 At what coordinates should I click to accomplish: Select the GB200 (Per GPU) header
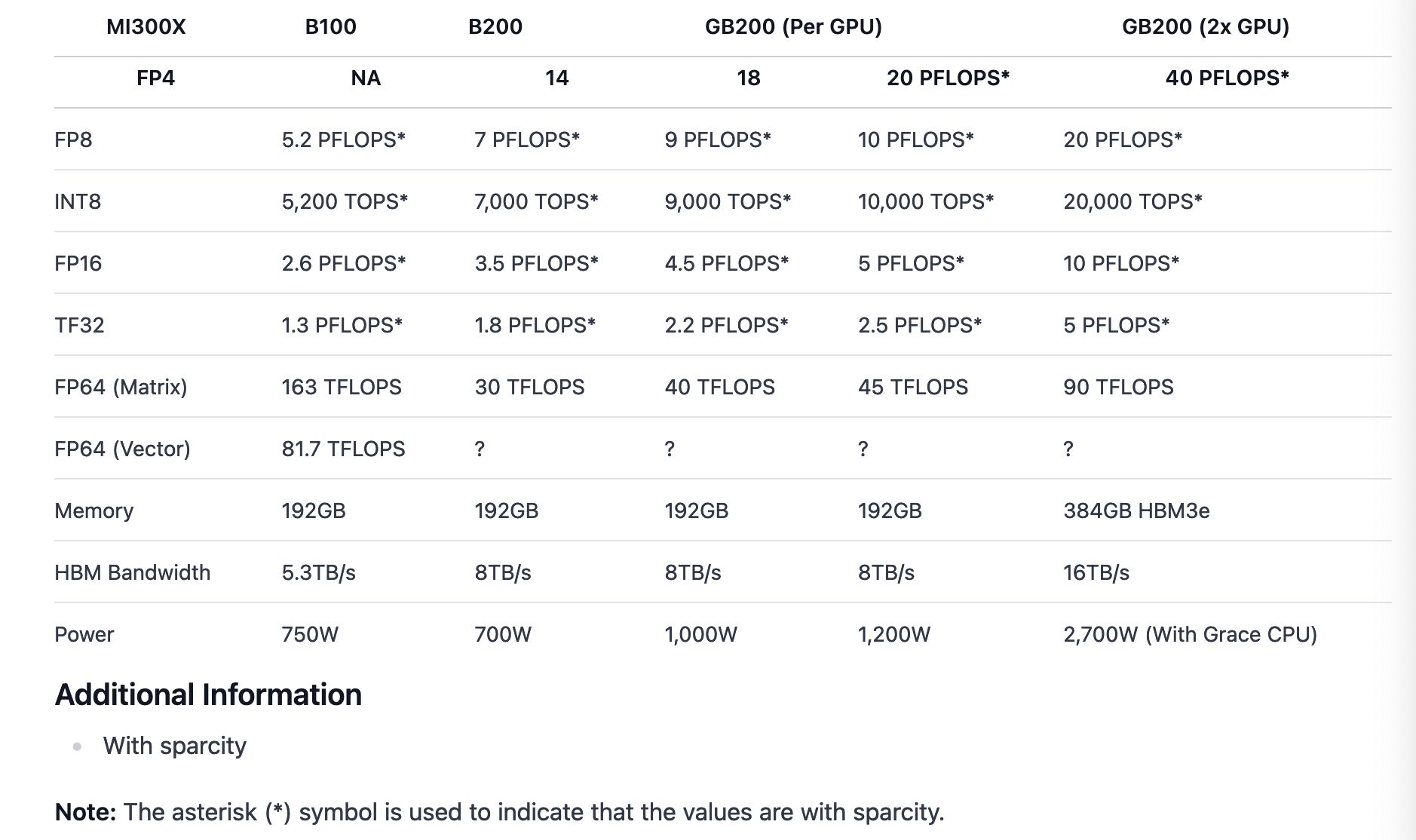(x=793, y=26)
